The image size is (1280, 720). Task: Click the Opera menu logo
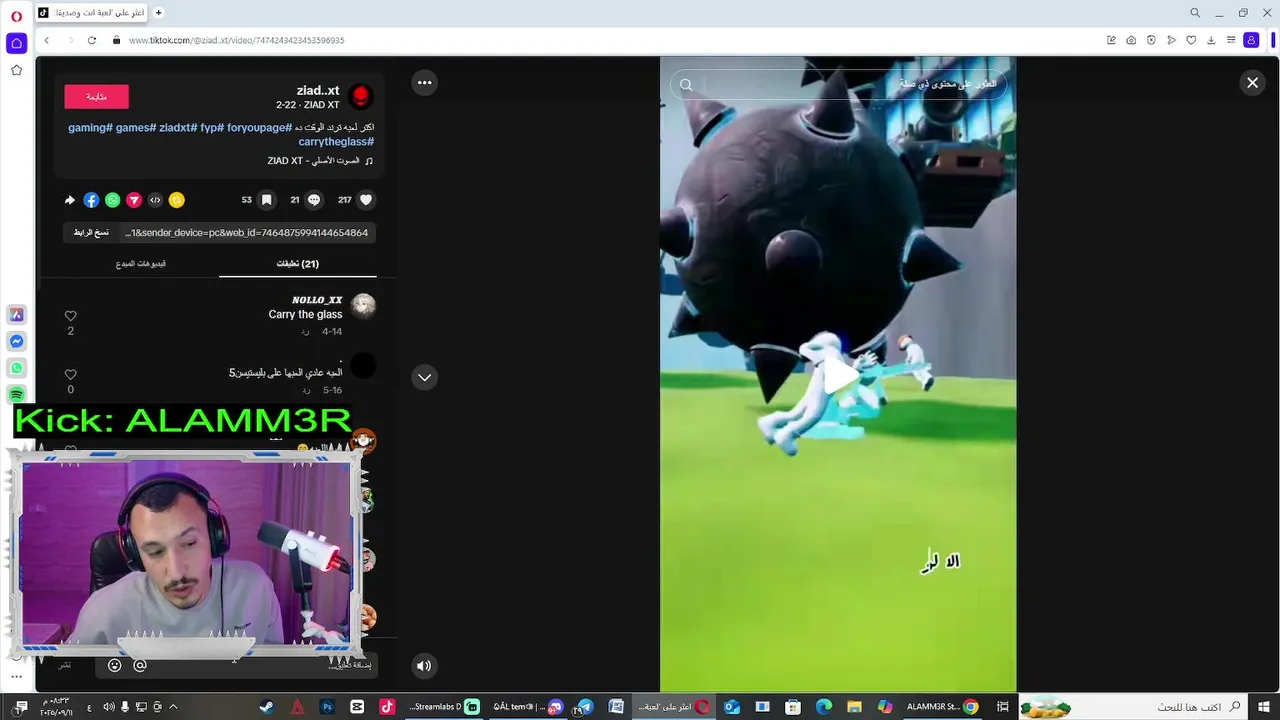click(x=16, y=16)
